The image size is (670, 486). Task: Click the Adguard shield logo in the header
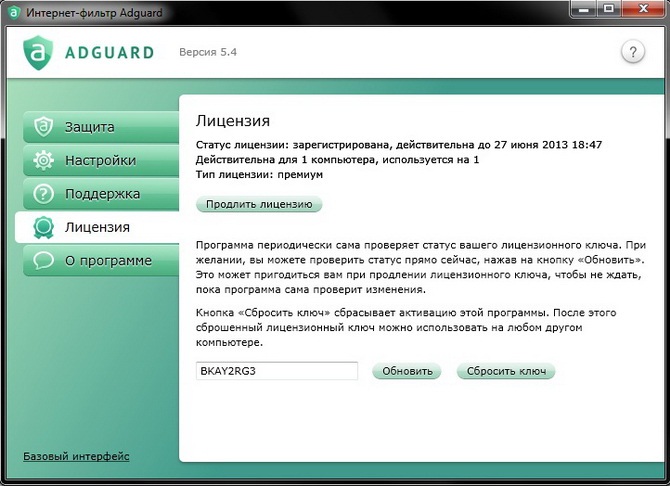click(x=38, y=53)
